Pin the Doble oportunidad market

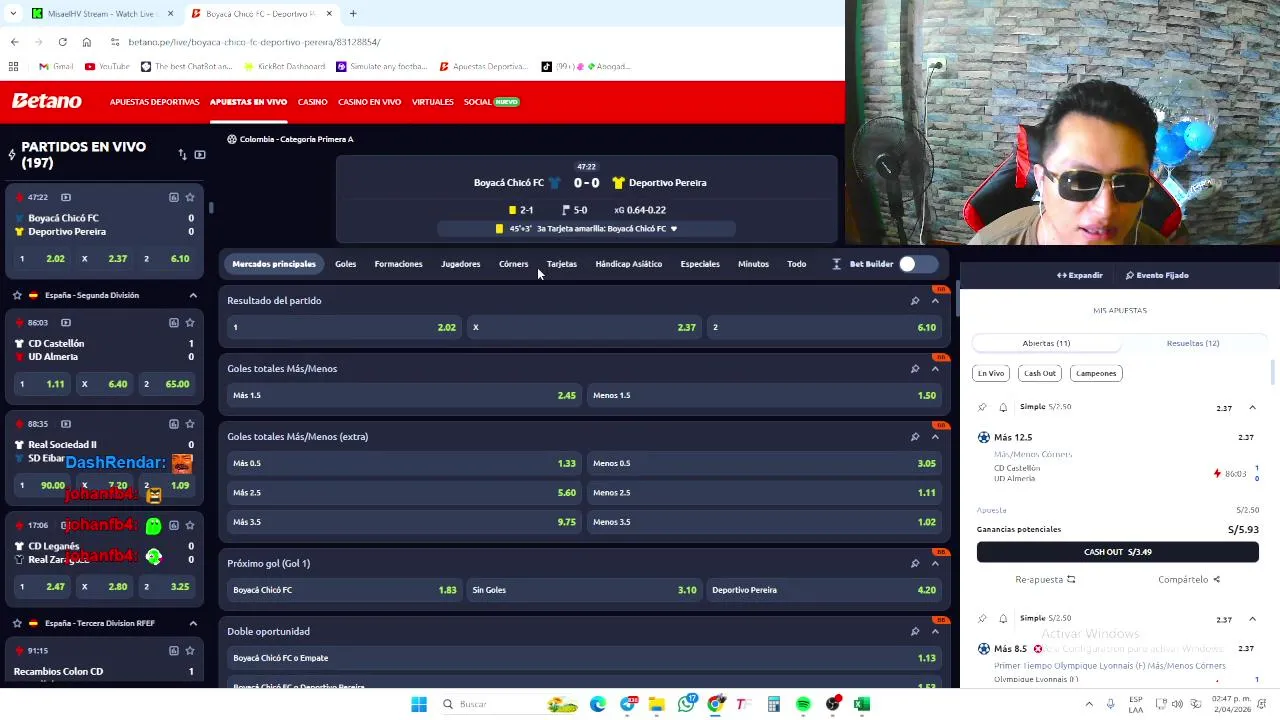[x=915, y=631]
